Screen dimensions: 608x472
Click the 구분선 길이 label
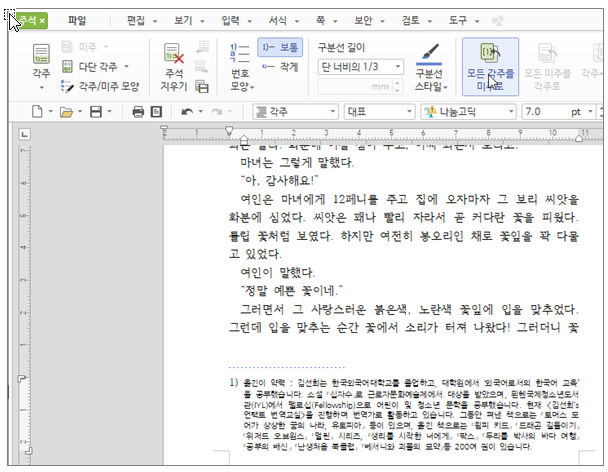click(341, 47)
